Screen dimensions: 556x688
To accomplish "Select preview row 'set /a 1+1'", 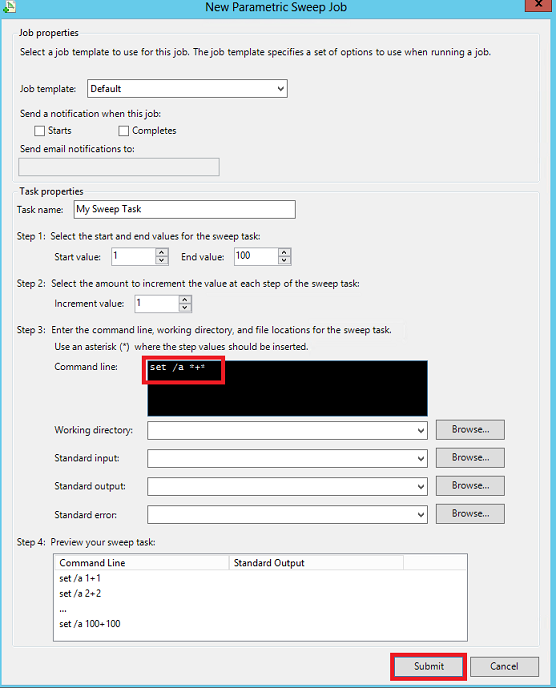I will pos(80,578).
